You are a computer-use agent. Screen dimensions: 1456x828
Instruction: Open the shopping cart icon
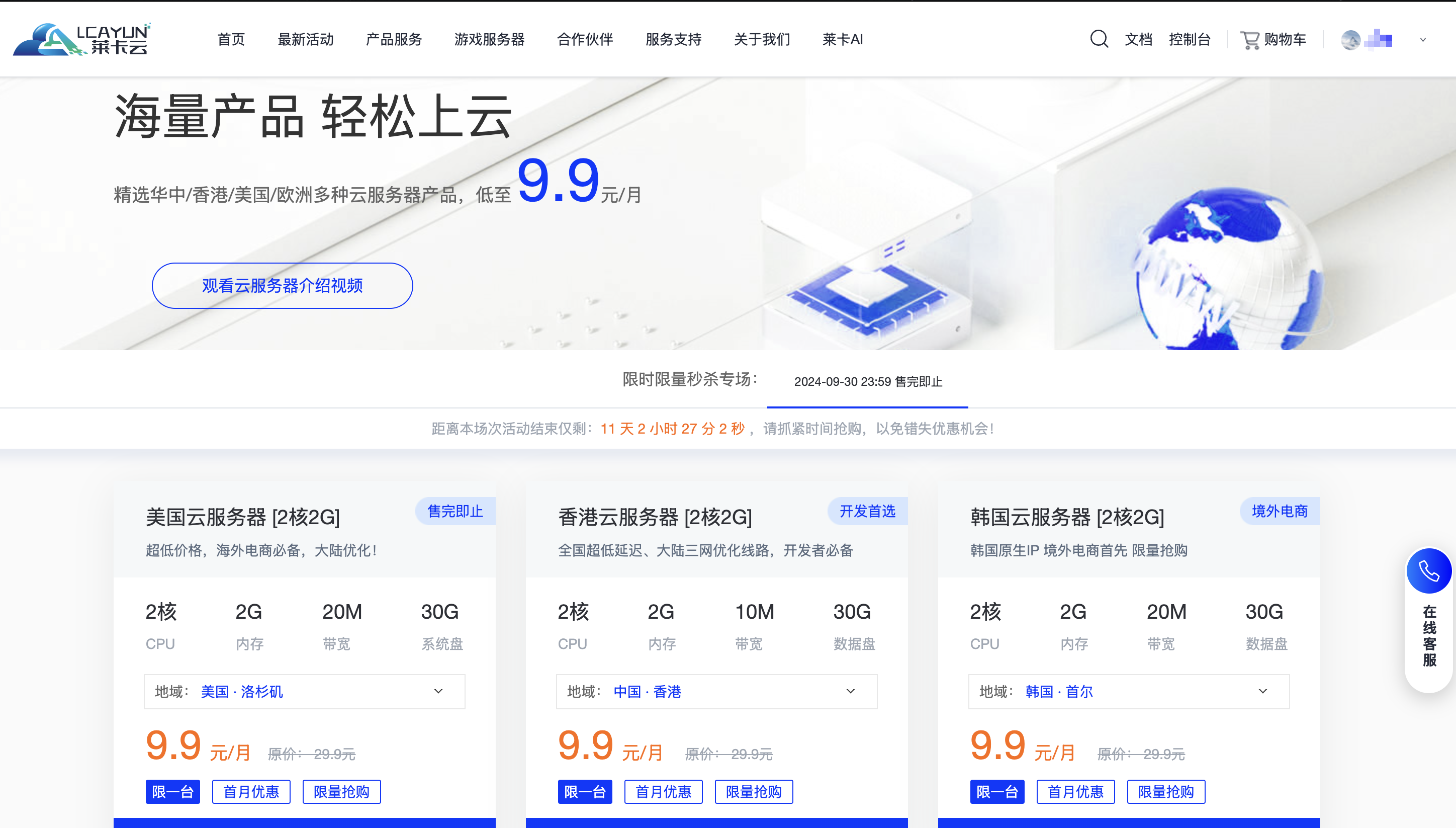pyautogui.click(x=1250, y=40)
